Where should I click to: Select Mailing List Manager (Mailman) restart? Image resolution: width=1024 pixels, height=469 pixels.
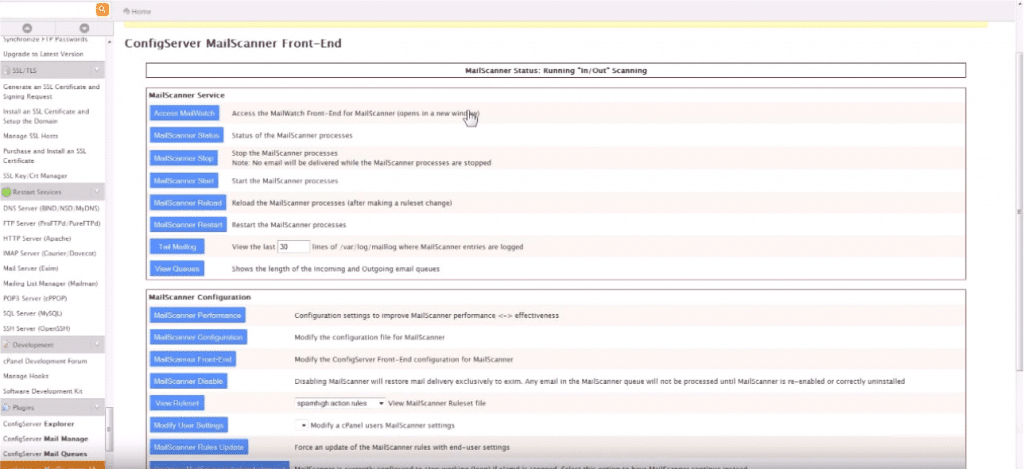point(50,283)
